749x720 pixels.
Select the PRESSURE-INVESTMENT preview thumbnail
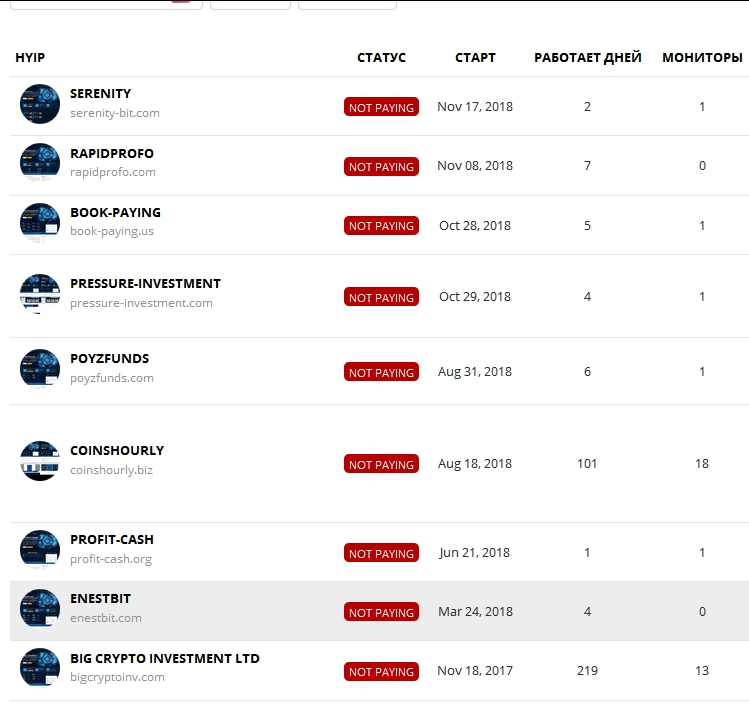click(40, 294)
